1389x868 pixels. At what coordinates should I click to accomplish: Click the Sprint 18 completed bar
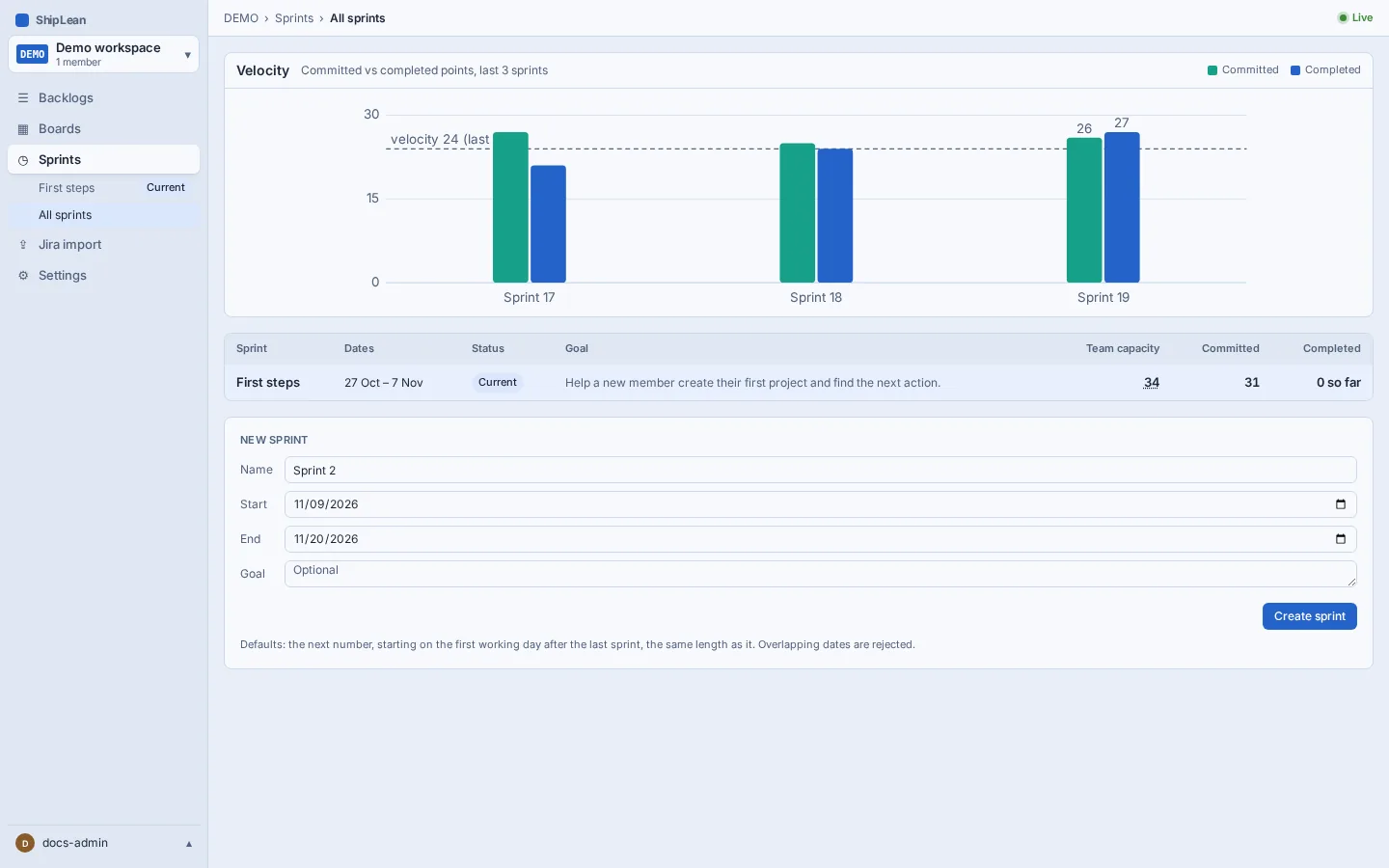click(x=835, y=216)
